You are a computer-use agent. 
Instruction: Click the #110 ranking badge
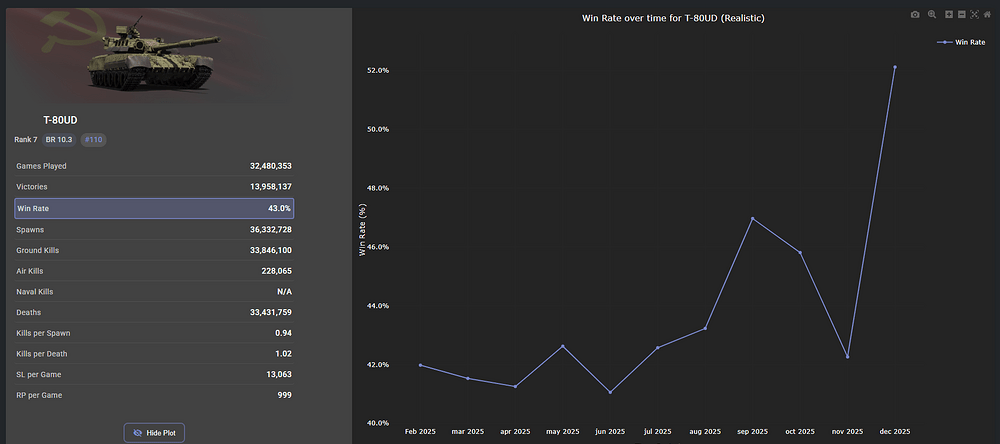[x=93, y=140]
